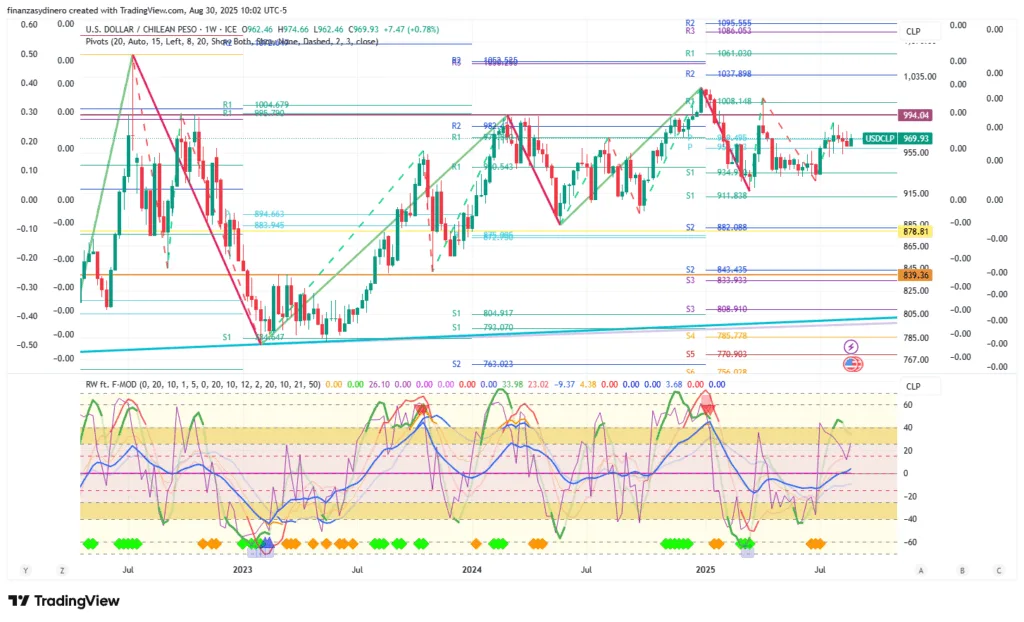This screenshot has width=1024, height=622.
Task: Click the B letter button at bottom right
Action: (962, 570)
